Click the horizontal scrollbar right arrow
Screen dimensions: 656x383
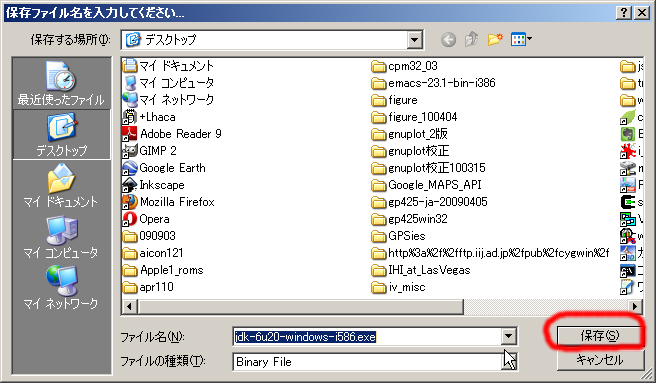click(x=636, y=307)
